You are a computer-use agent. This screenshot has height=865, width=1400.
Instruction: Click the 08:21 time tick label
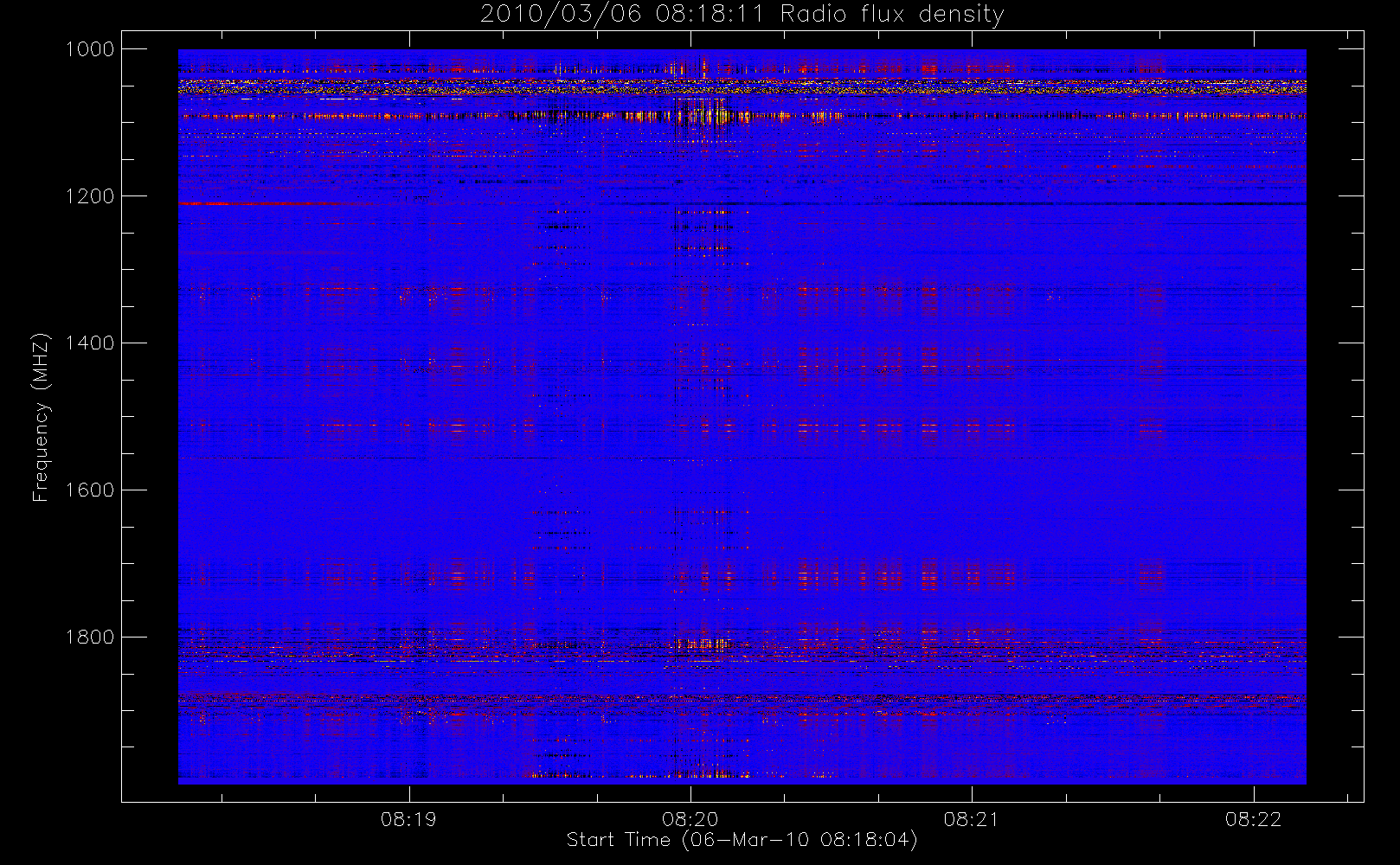click(x=972, y=819)
